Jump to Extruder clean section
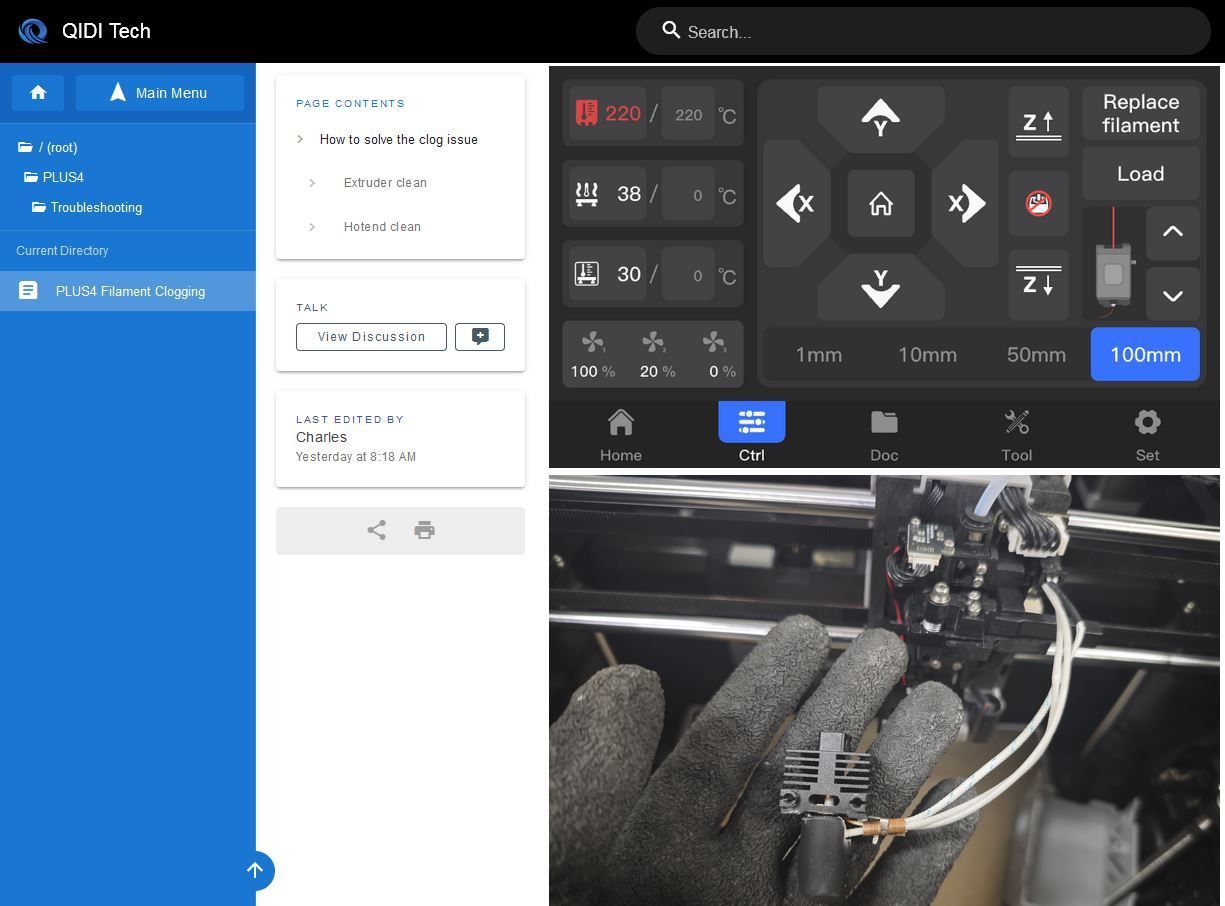The width and height of the screenshot is (1225, 906). 385,183
